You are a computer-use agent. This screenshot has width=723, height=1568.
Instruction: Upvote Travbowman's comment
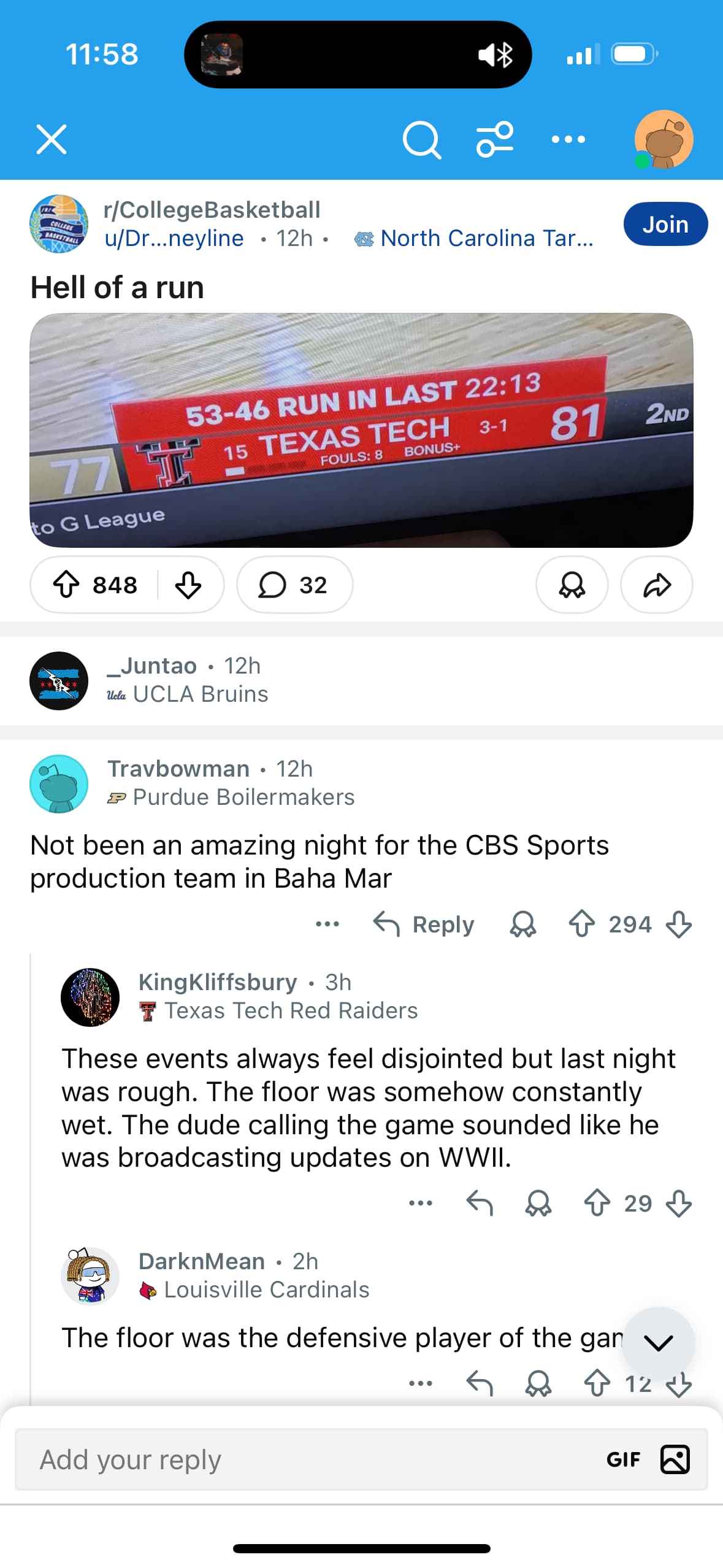point(581,924)
